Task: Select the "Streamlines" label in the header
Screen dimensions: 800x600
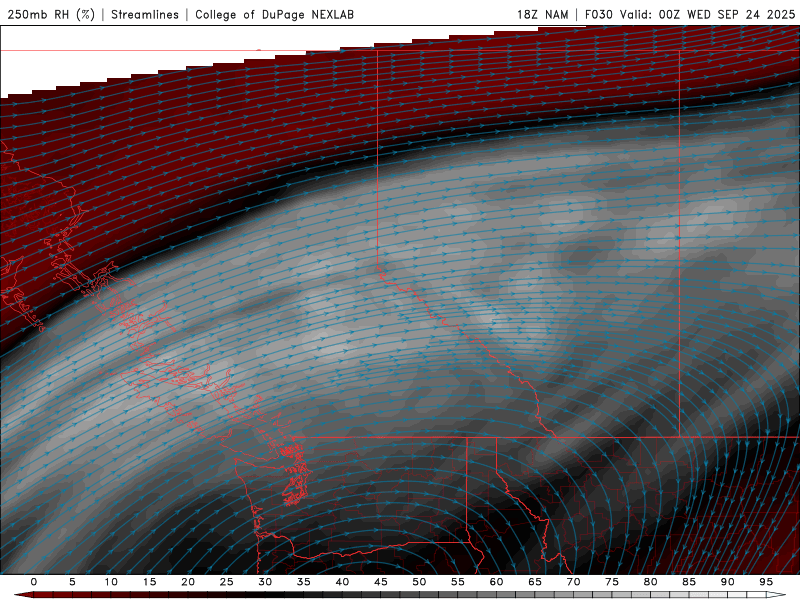Action: click(x=145, y=14)
